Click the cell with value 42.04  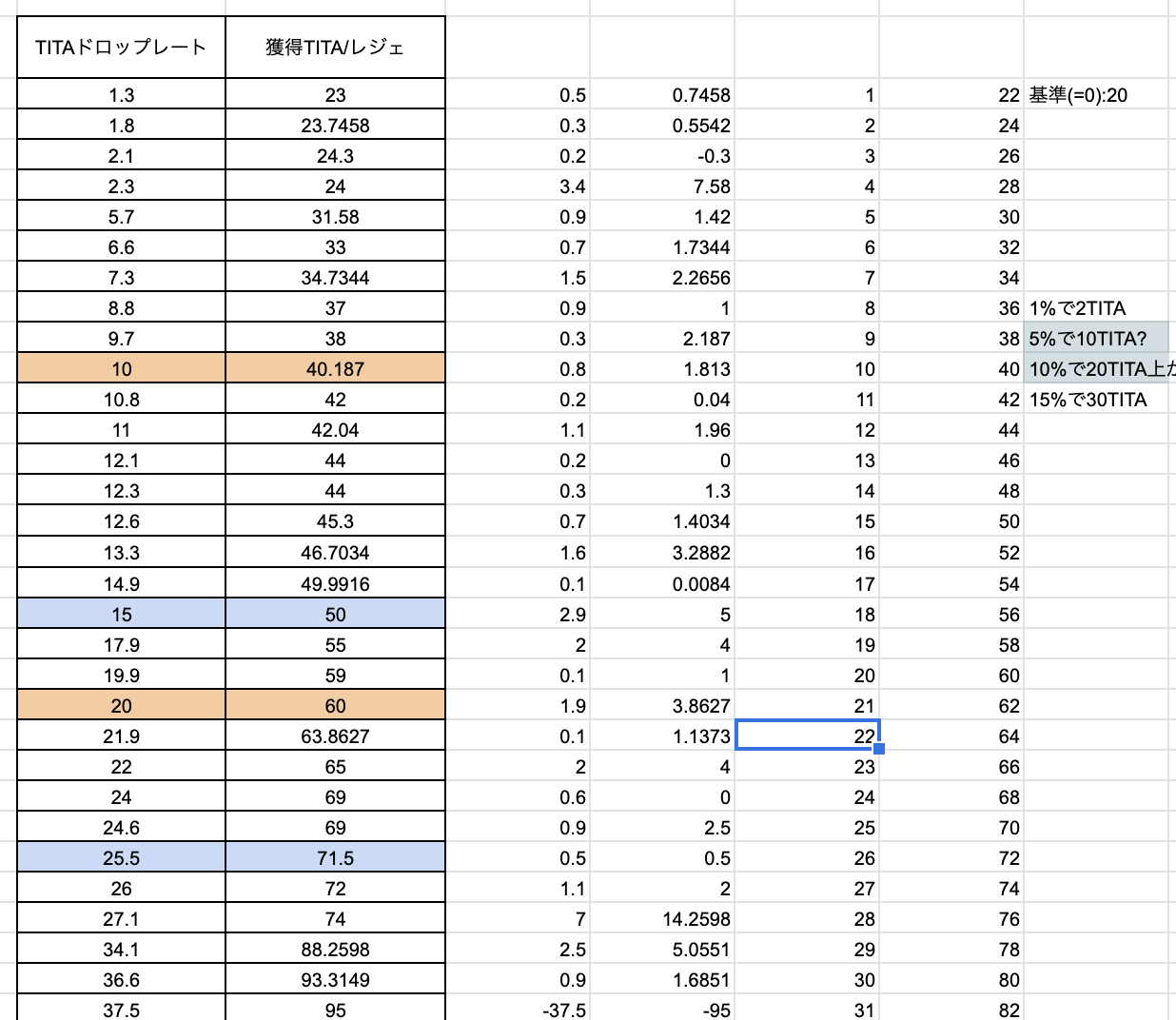tap(336, 429)
